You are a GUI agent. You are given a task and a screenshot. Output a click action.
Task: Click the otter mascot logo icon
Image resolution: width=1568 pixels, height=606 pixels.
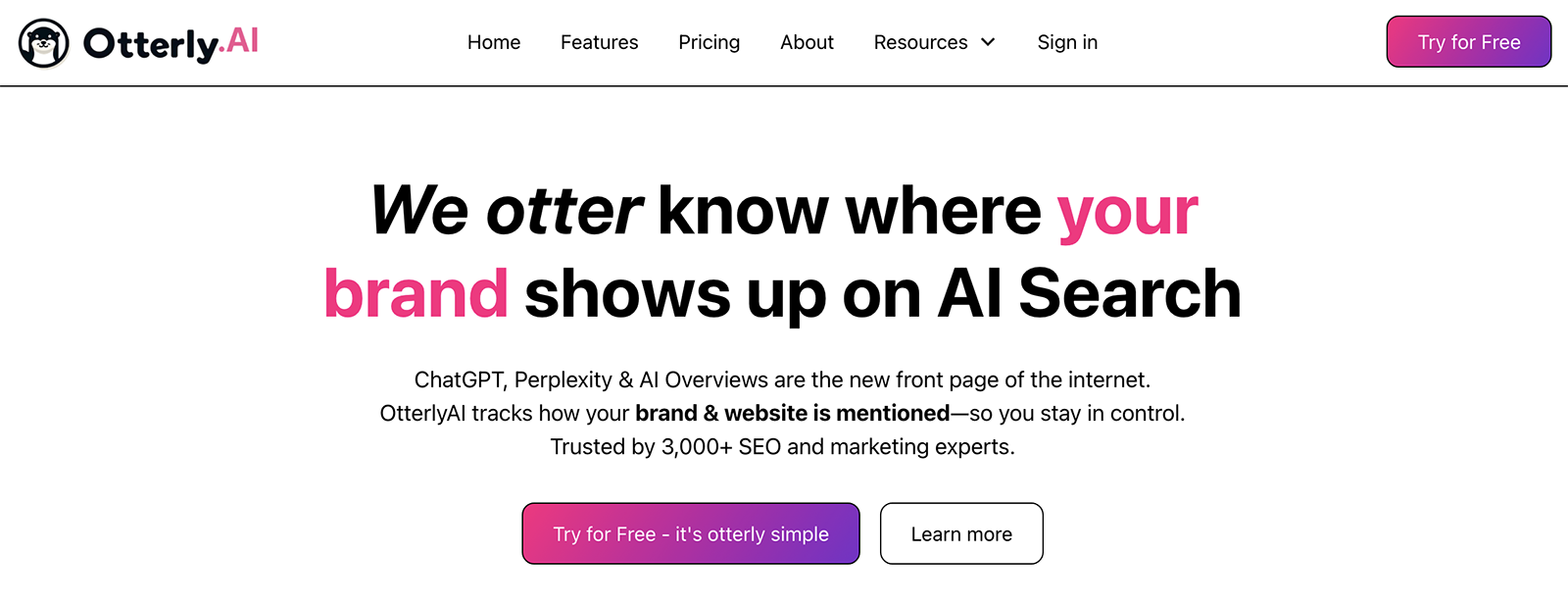pos(44,43)
